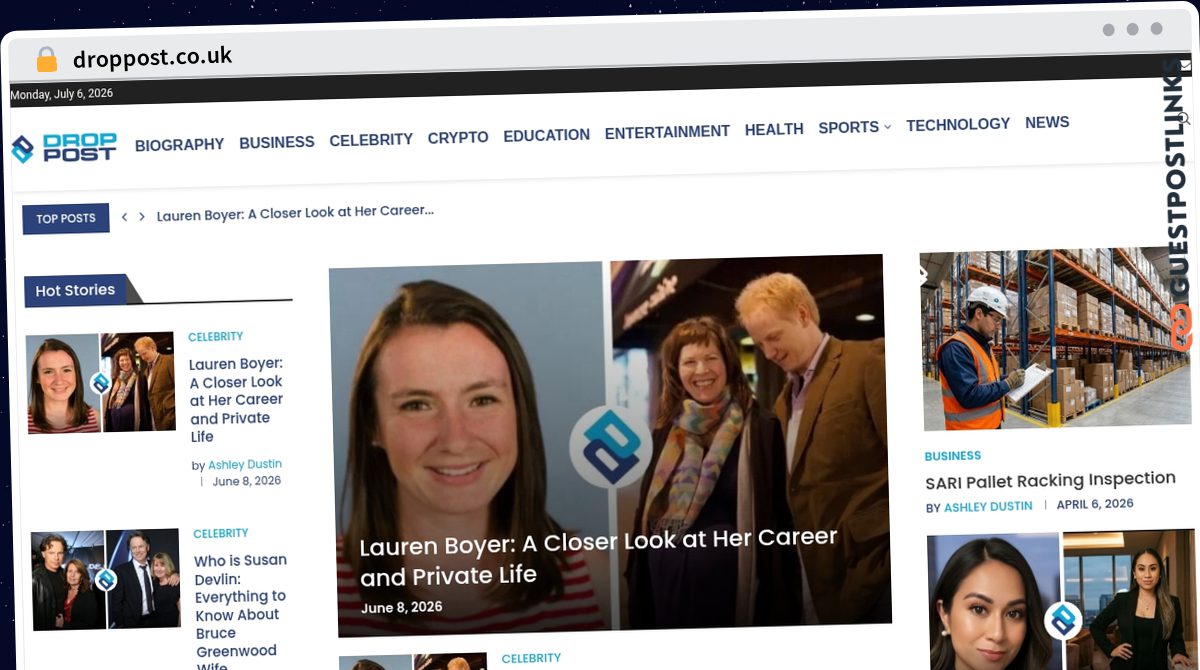The image size is (1200, 670).
Task: Open thumbnail below the featured slider
Action: point(412,662)
